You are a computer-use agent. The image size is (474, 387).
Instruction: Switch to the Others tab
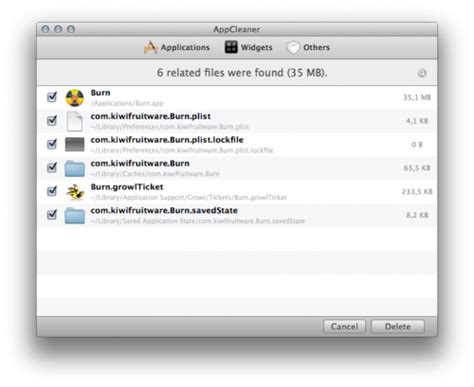[308, 47]
